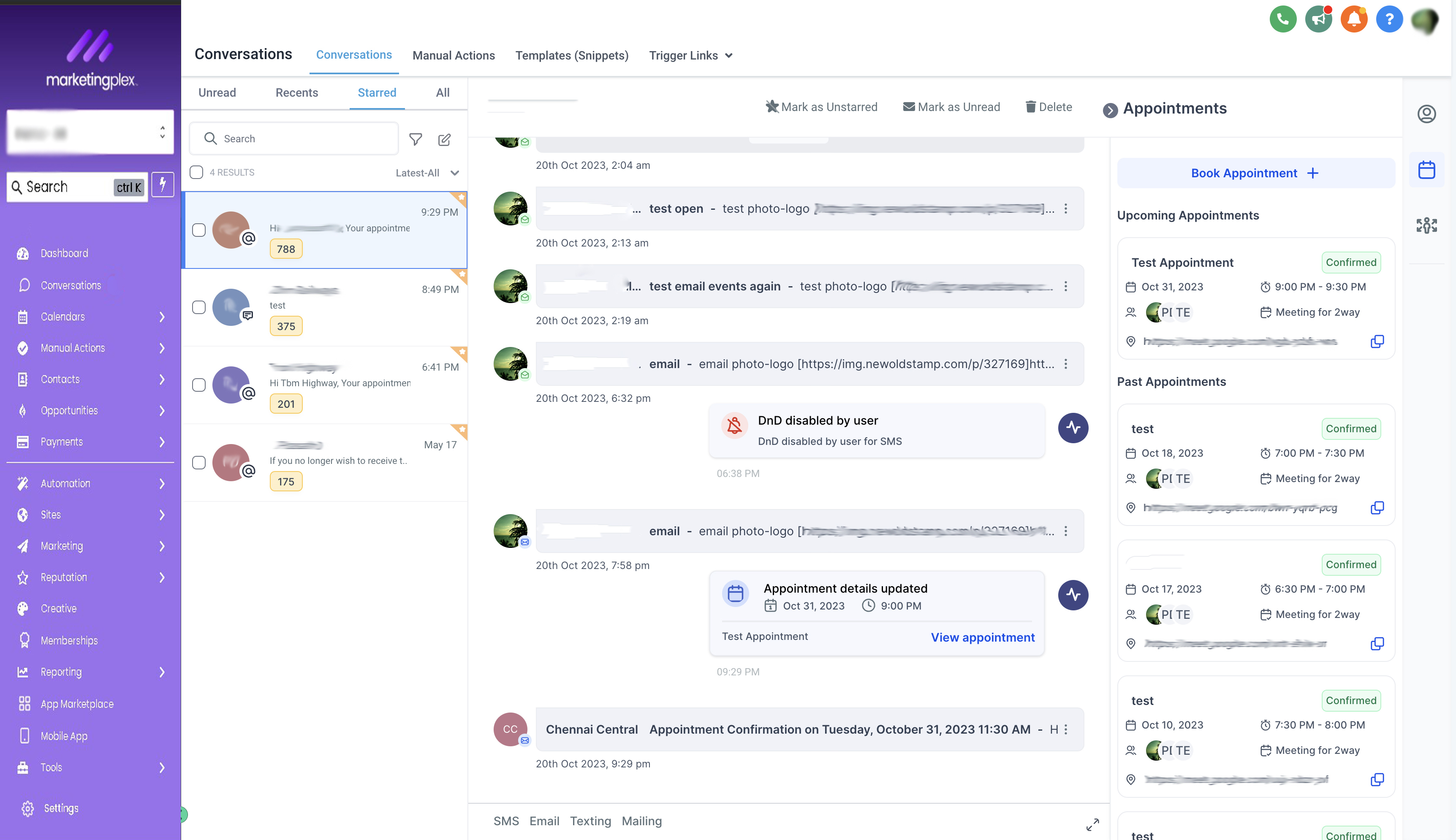This screenshot has width=1456, height=840.
Task: Check the conversation with 375 badge
Action: click(198, 307)
